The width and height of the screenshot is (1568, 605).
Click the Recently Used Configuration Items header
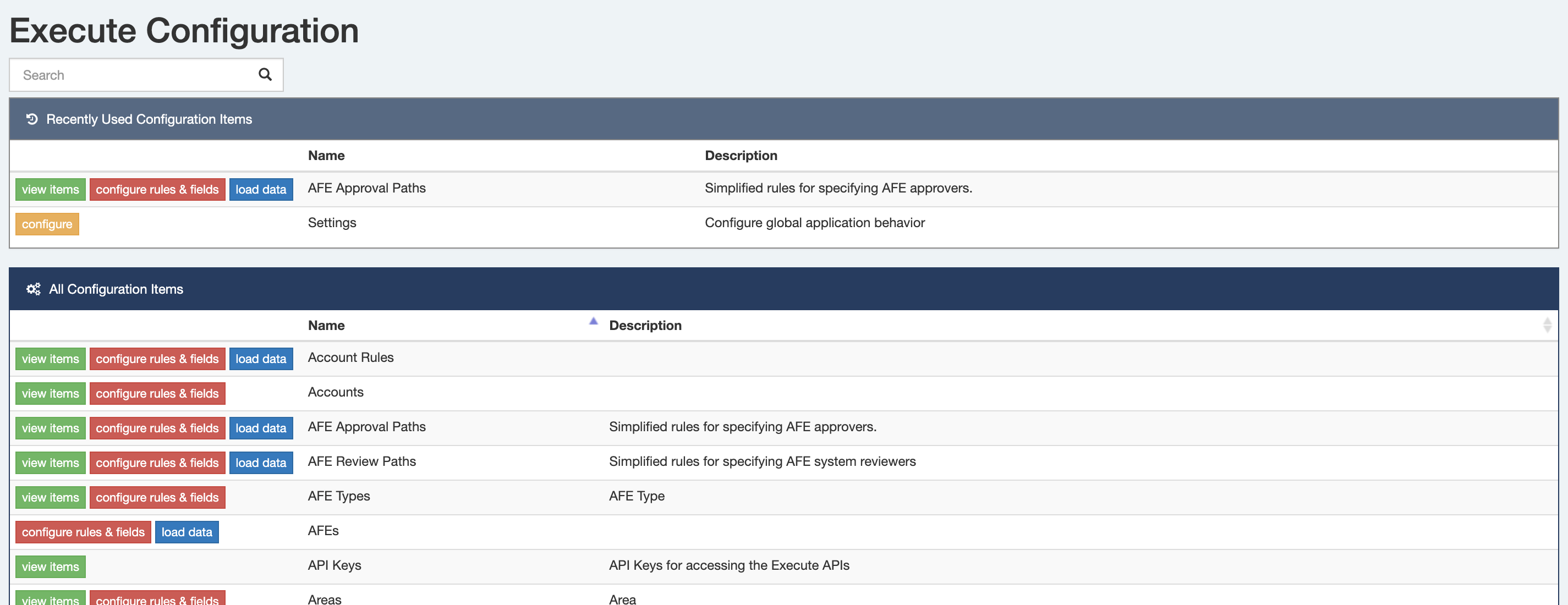tap(784, 119)
